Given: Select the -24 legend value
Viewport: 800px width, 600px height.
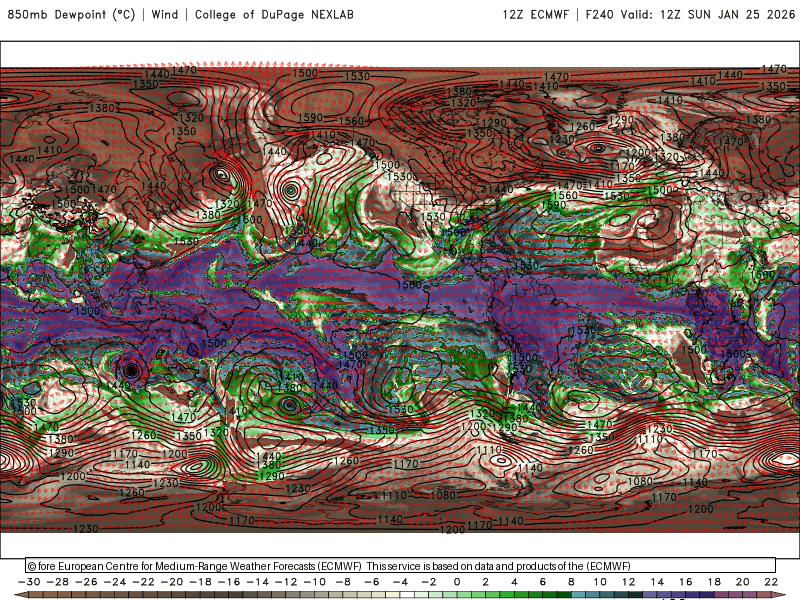Looking at the screenshot, I should click(115, 582).
